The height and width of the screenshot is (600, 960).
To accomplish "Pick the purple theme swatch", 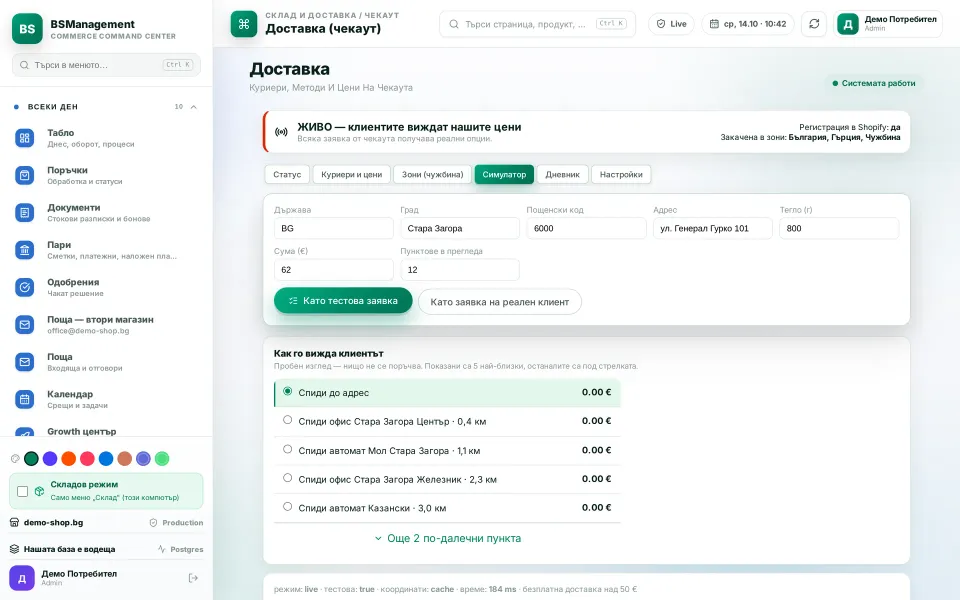I will click(x=50, y=459).
